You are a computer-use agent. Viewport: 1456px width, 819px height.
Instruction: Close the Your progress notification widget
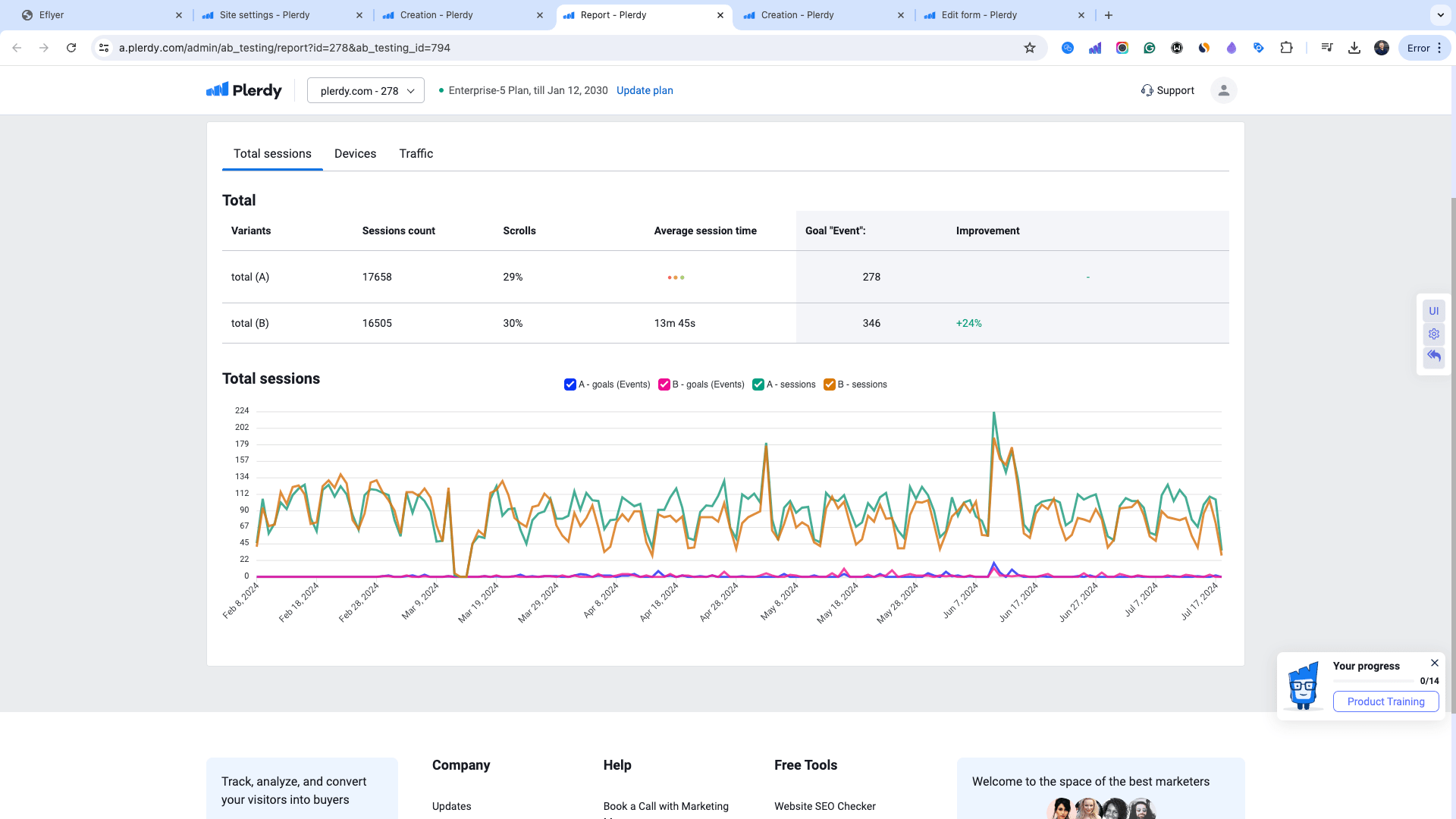tap(1434, 662)
